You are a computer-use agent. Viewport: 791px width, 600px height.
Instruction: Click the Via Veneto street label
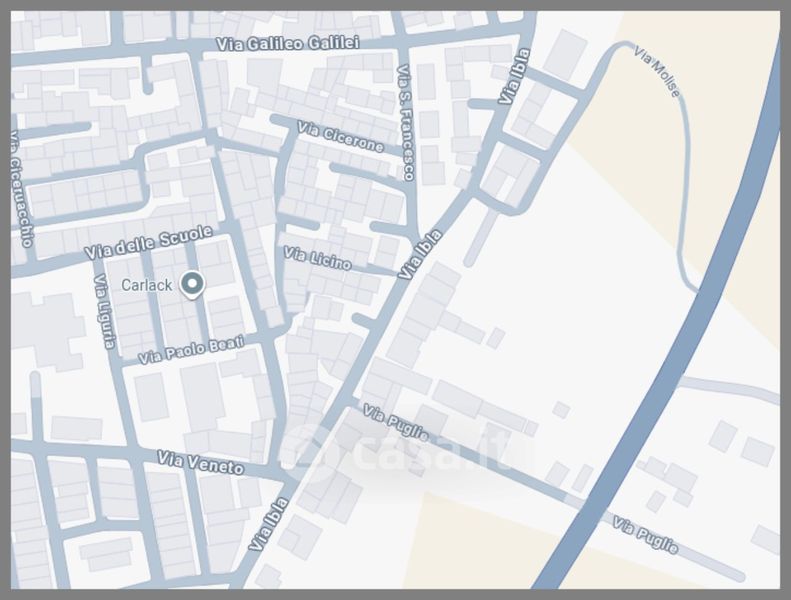pos(200,463)
